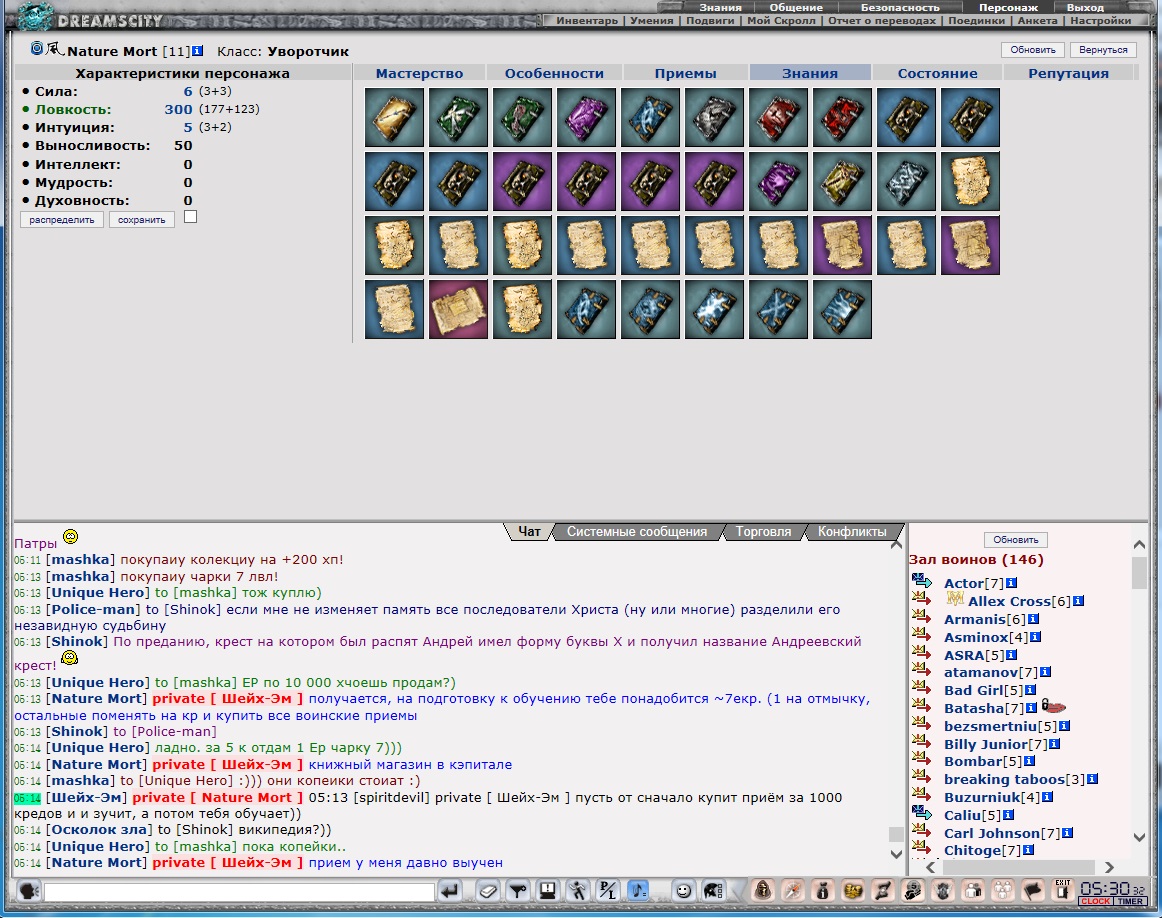Select the parchment map on pink background

458,309
